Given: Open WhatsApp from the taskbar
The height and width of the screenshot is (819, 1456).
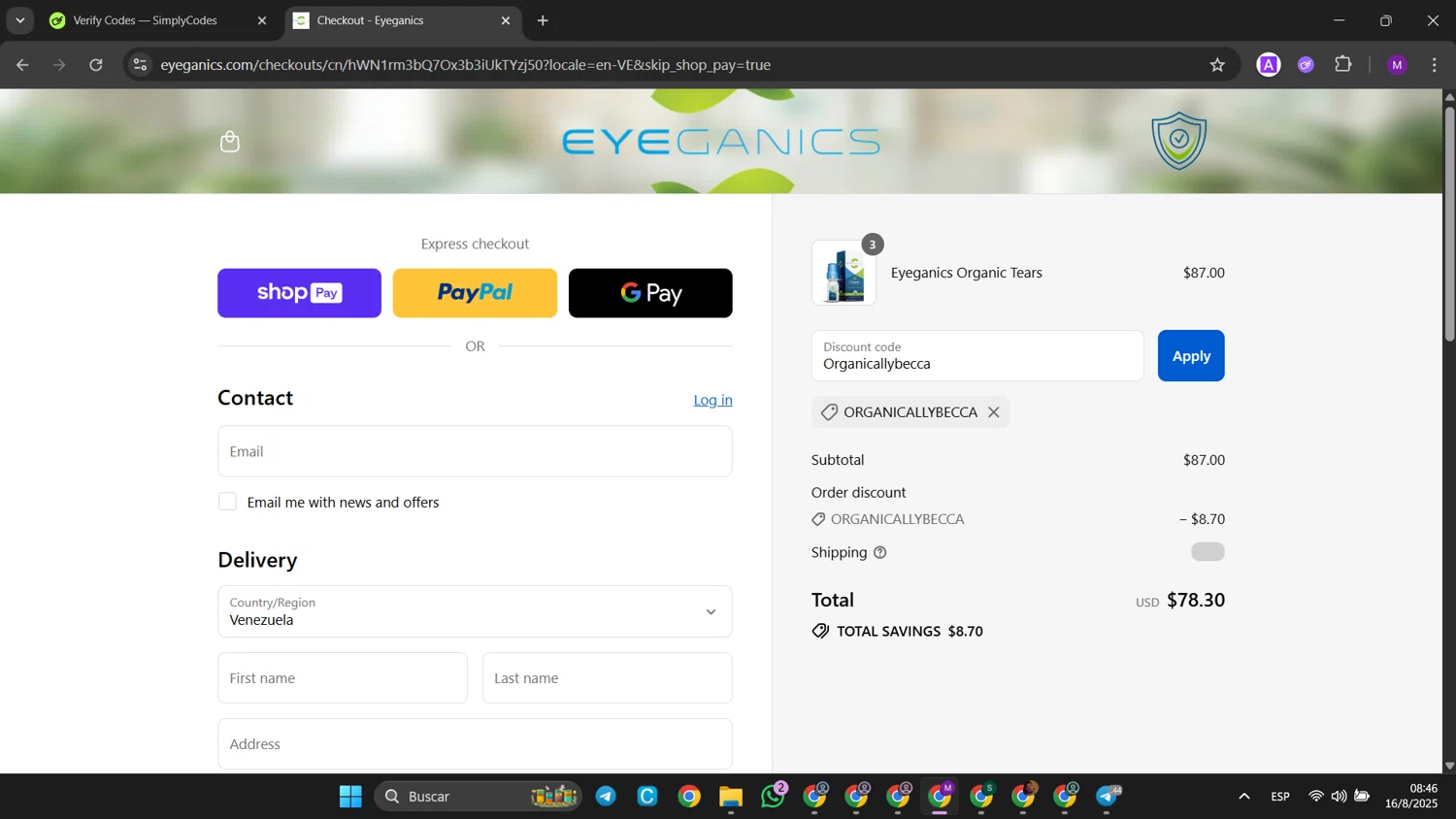Looking at the screenshot, I should click(773, 797).
